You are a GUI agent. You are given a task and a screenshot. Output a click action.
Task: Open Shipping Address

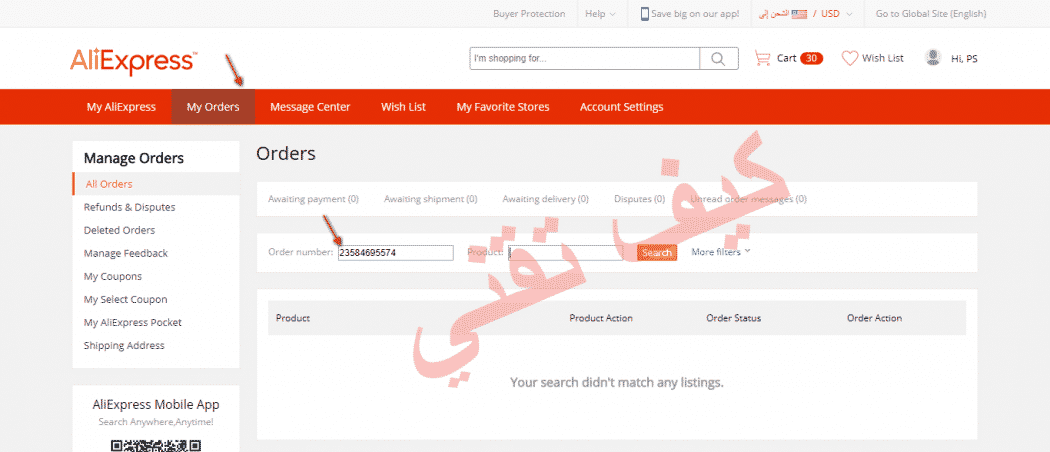(x=124, y=346)
